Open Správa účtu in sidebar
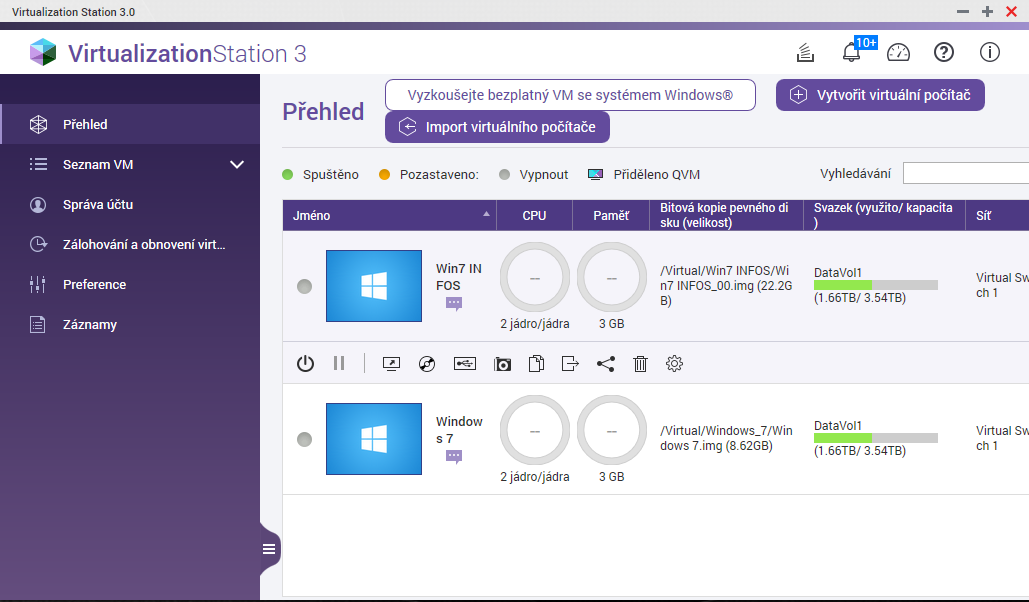The width and height of the screenshot is (1029, 602). [131, 204]
